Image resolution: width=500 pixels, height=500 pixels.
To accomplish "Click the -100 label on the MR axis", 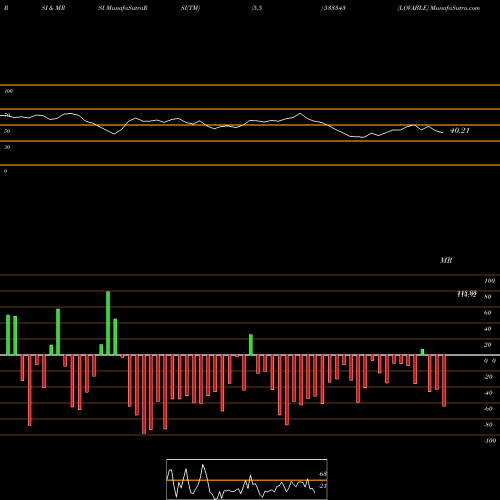I will pyautogui.click(x=490, y=441).
